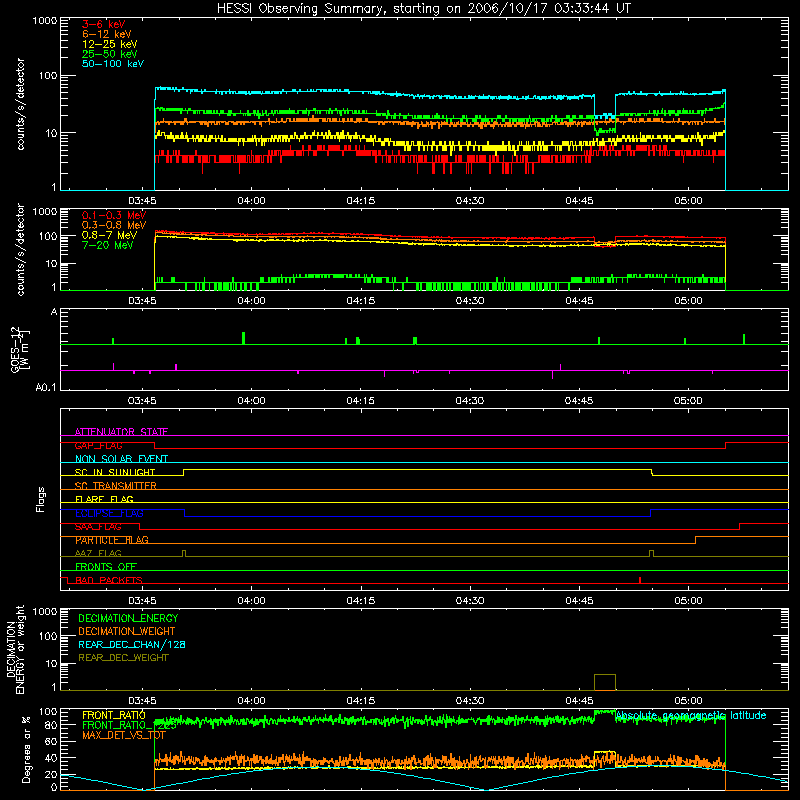
Task: Click the 80 tick on the Degrees axis
Action: click(x=51, y=725)
